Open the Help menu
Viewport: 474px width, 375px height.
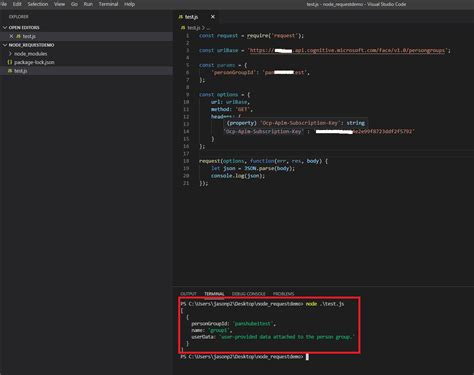coord(129,4)
